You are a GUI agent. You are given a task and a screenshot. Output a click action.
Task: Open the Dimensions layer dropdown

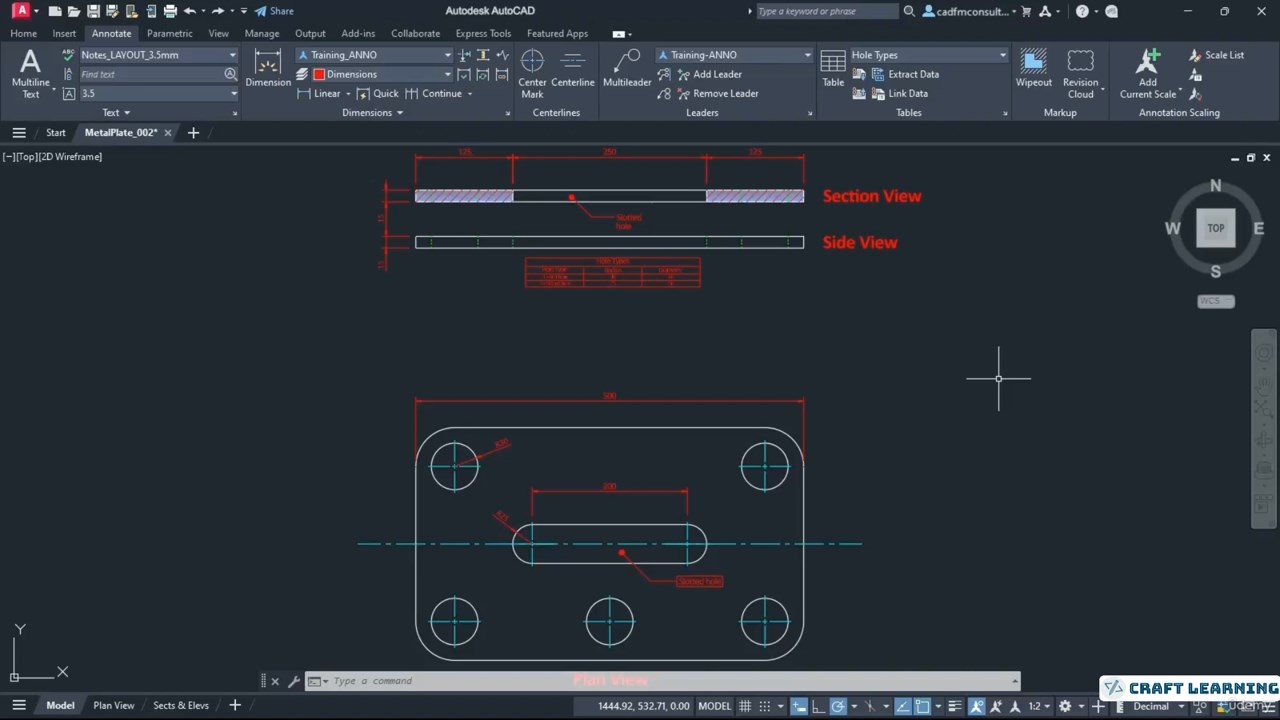tap(447, 74)
